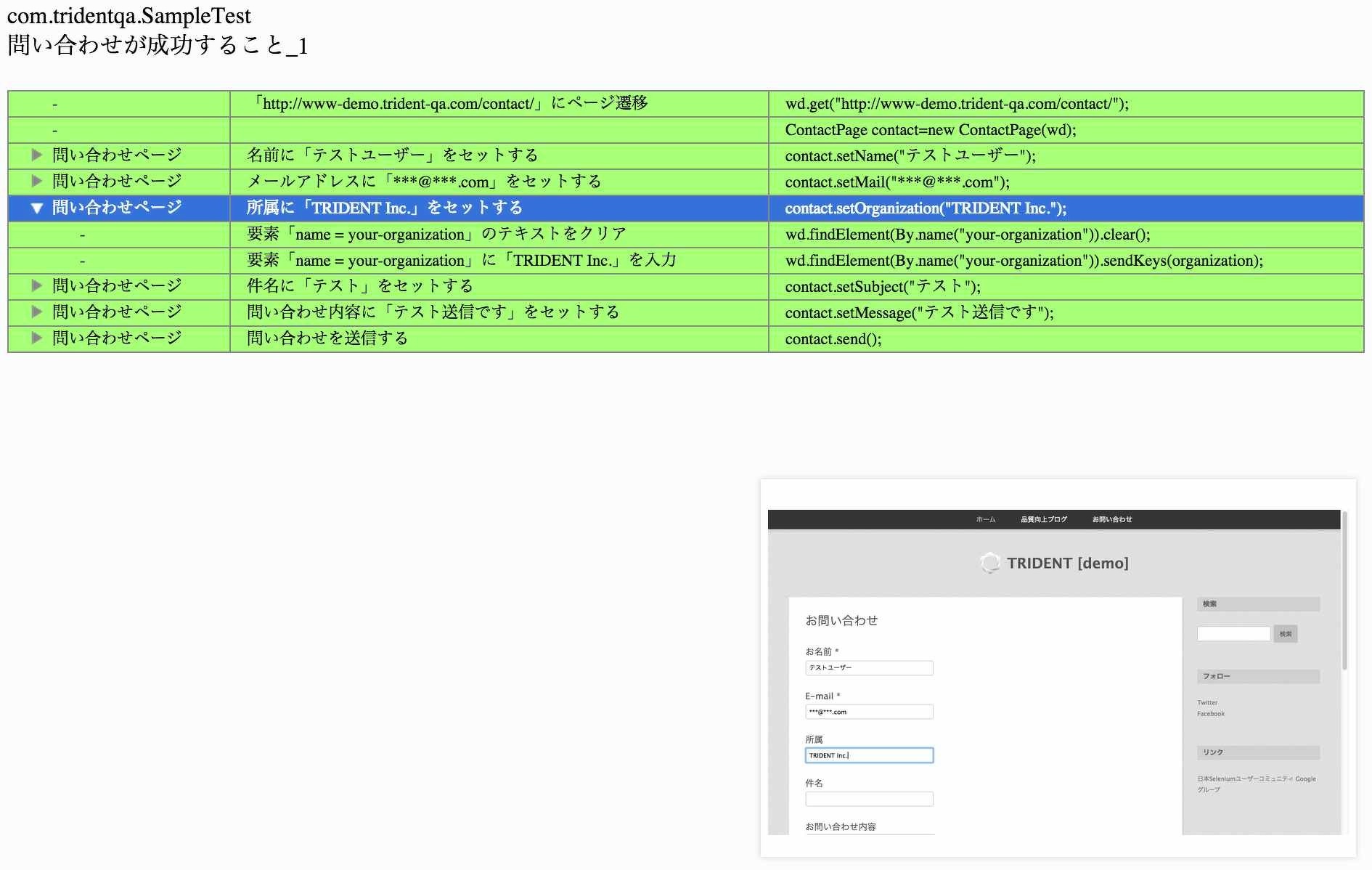
Task: Click the 検索 button beside search box
Action: (x=1285, y=634)
